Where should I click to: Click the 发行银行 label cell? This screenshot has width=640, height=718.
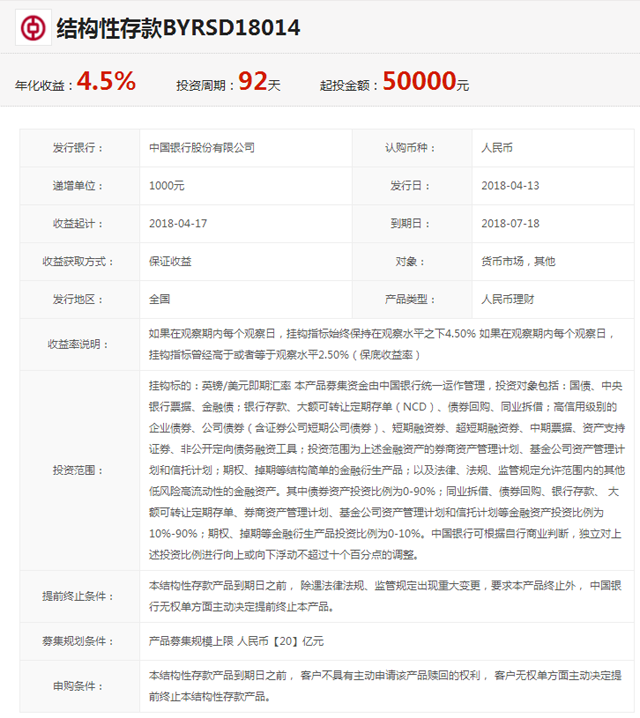coord(80,148)
